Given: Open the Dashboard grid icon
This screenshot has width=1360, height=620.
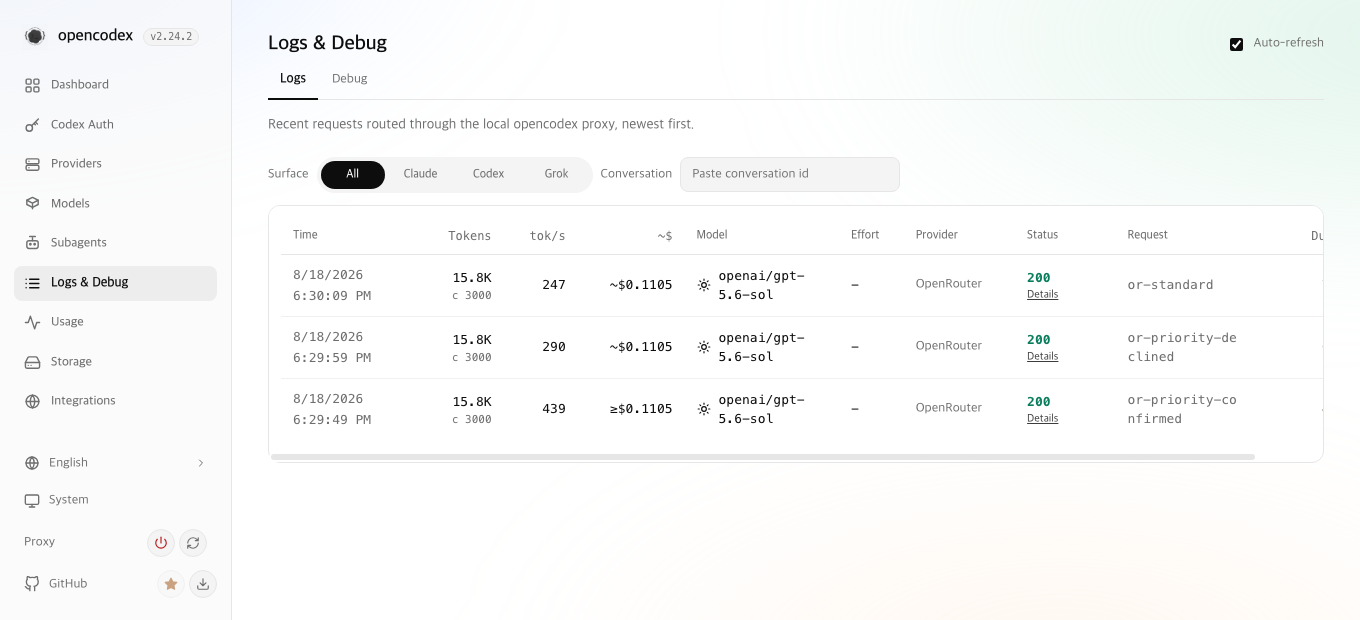Looking at the screenshot, I should (32, 85).
